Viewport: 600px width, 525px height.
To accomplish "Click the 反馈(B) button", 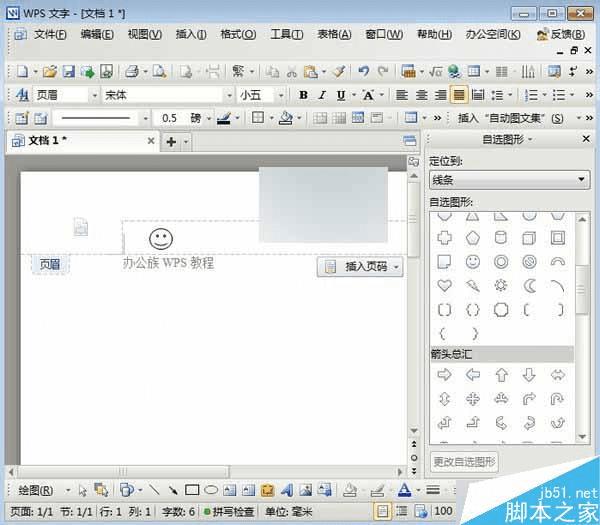I will 561,34.
